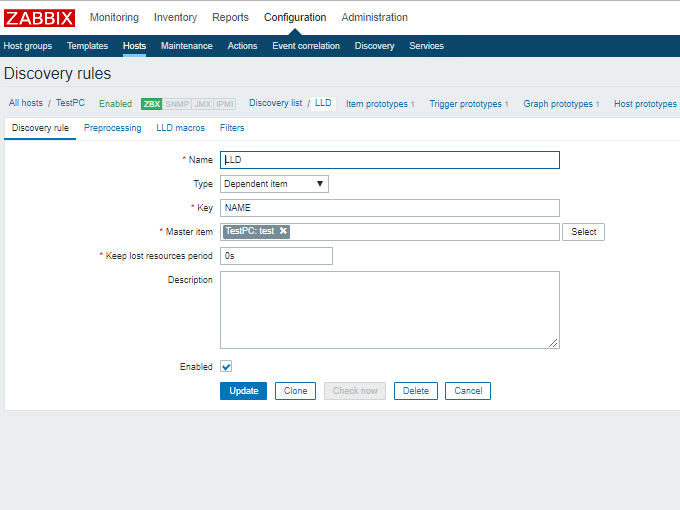Go to Hosts submenu
Image resolution: width=680 pixels, height=510 pixels.
(x=134, y=46)
